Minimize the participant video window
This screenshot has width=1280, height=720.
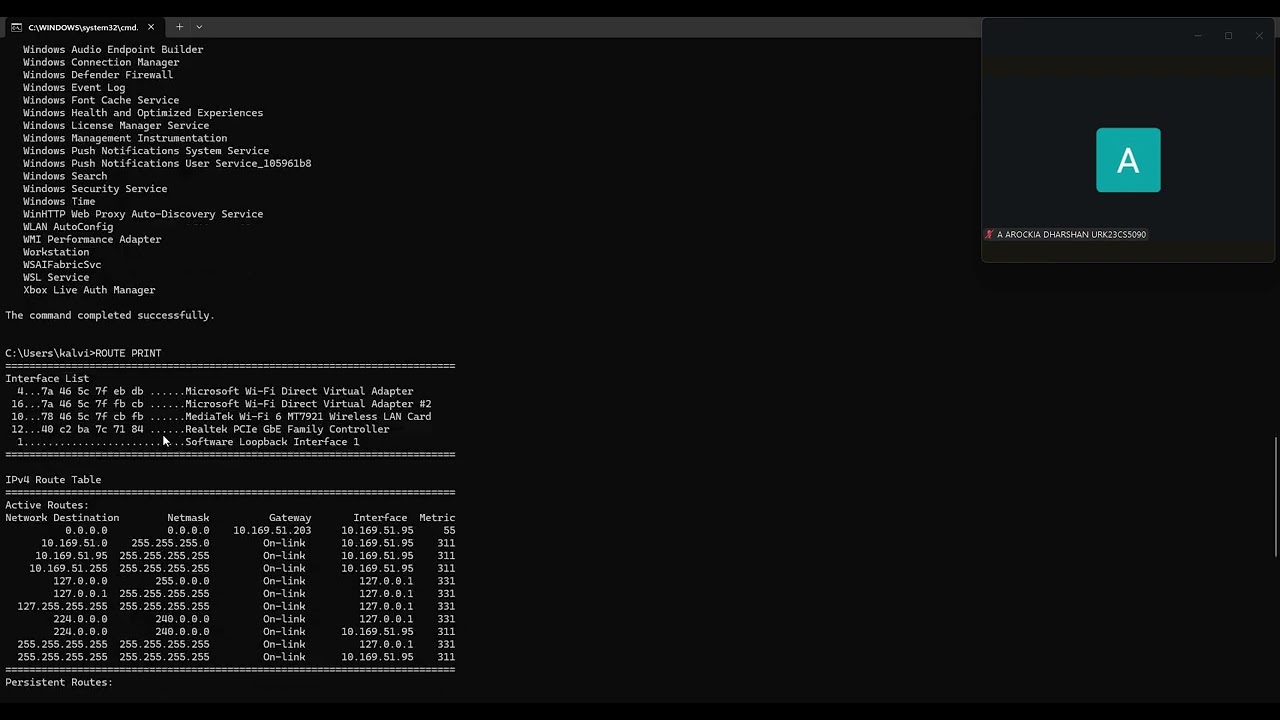tap(1198, 36)
